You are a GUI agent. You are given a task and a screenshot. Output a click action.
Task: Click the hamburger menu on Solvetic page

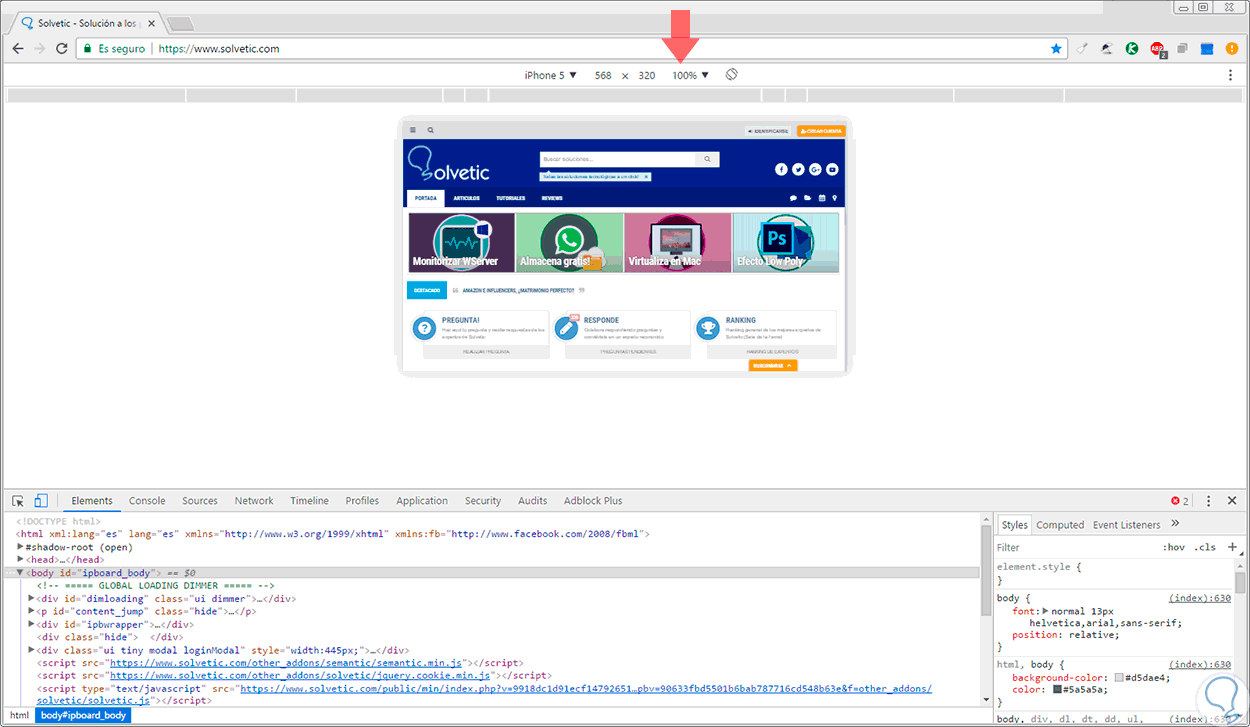(412, 130)
